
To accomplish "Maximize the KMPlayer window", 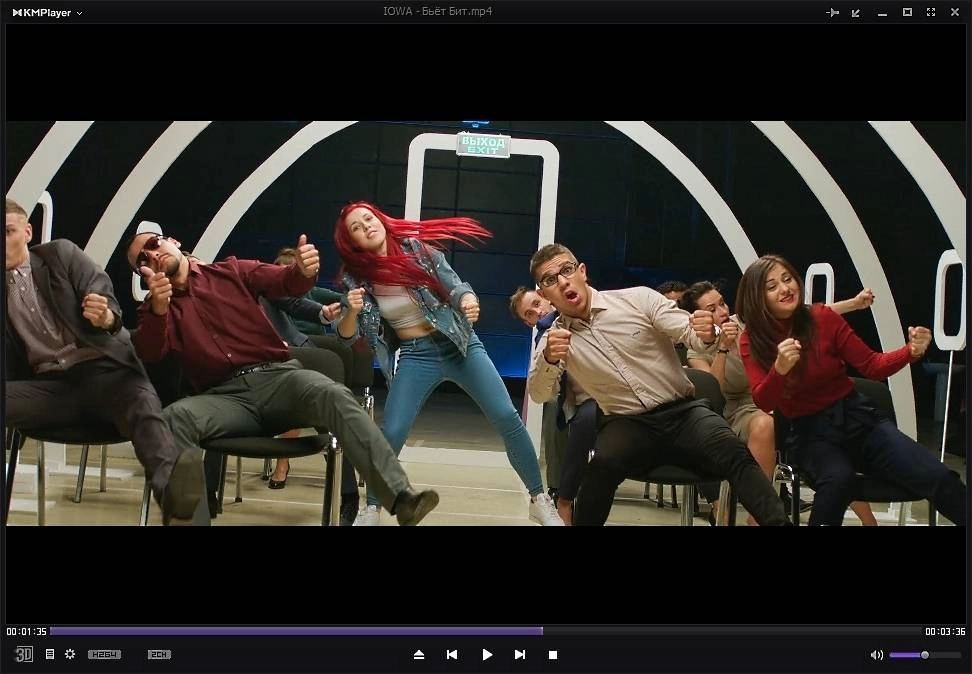I will pos(907,12).
